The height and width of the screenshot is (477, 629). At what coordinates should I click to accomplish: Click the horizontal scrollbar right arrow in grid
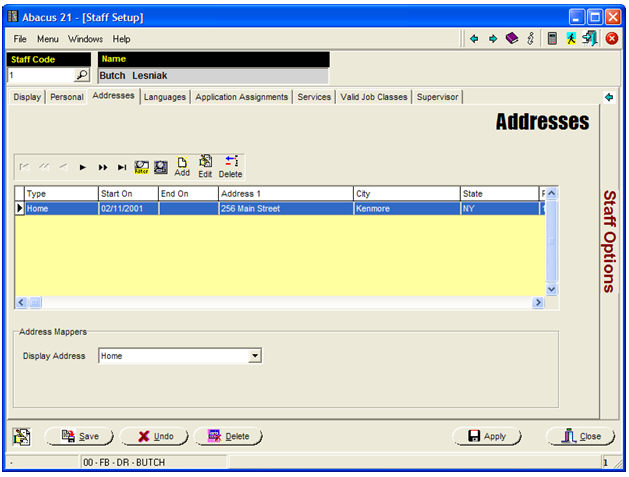538,302
